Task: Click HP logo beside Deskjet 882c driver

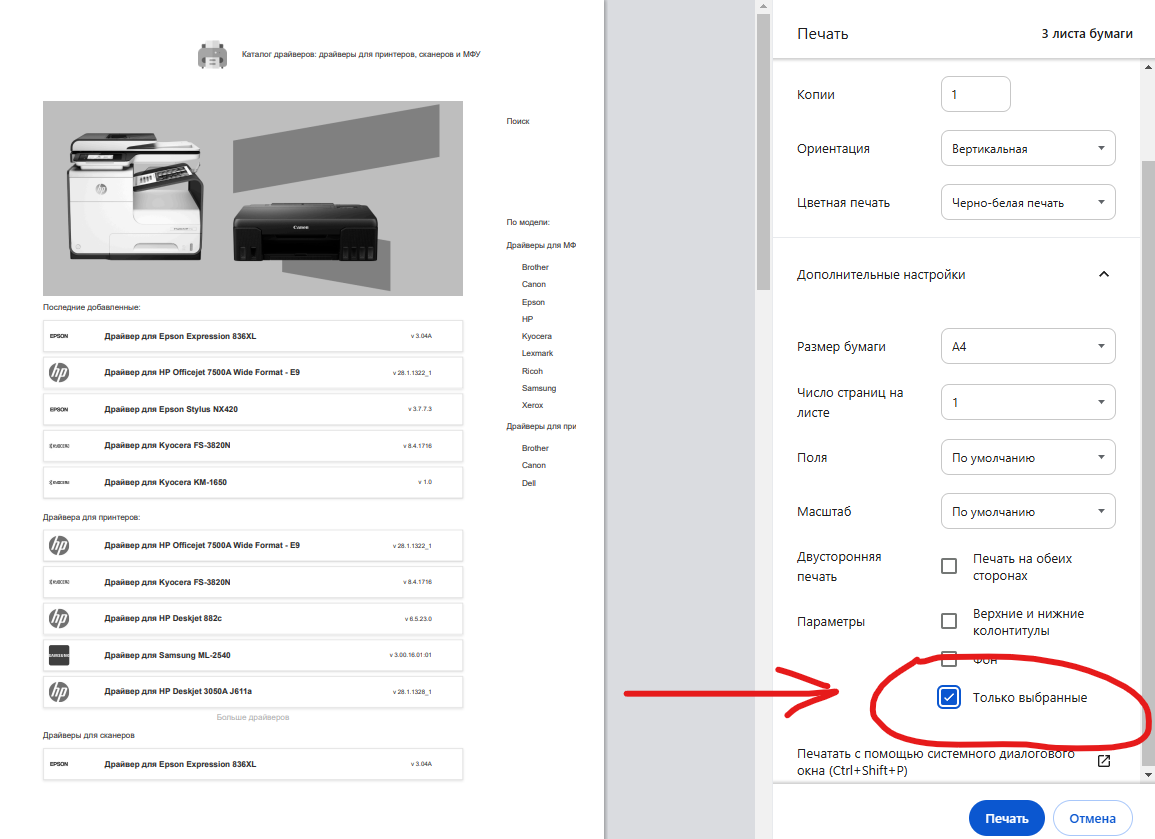Action: [x=59, y=618]
